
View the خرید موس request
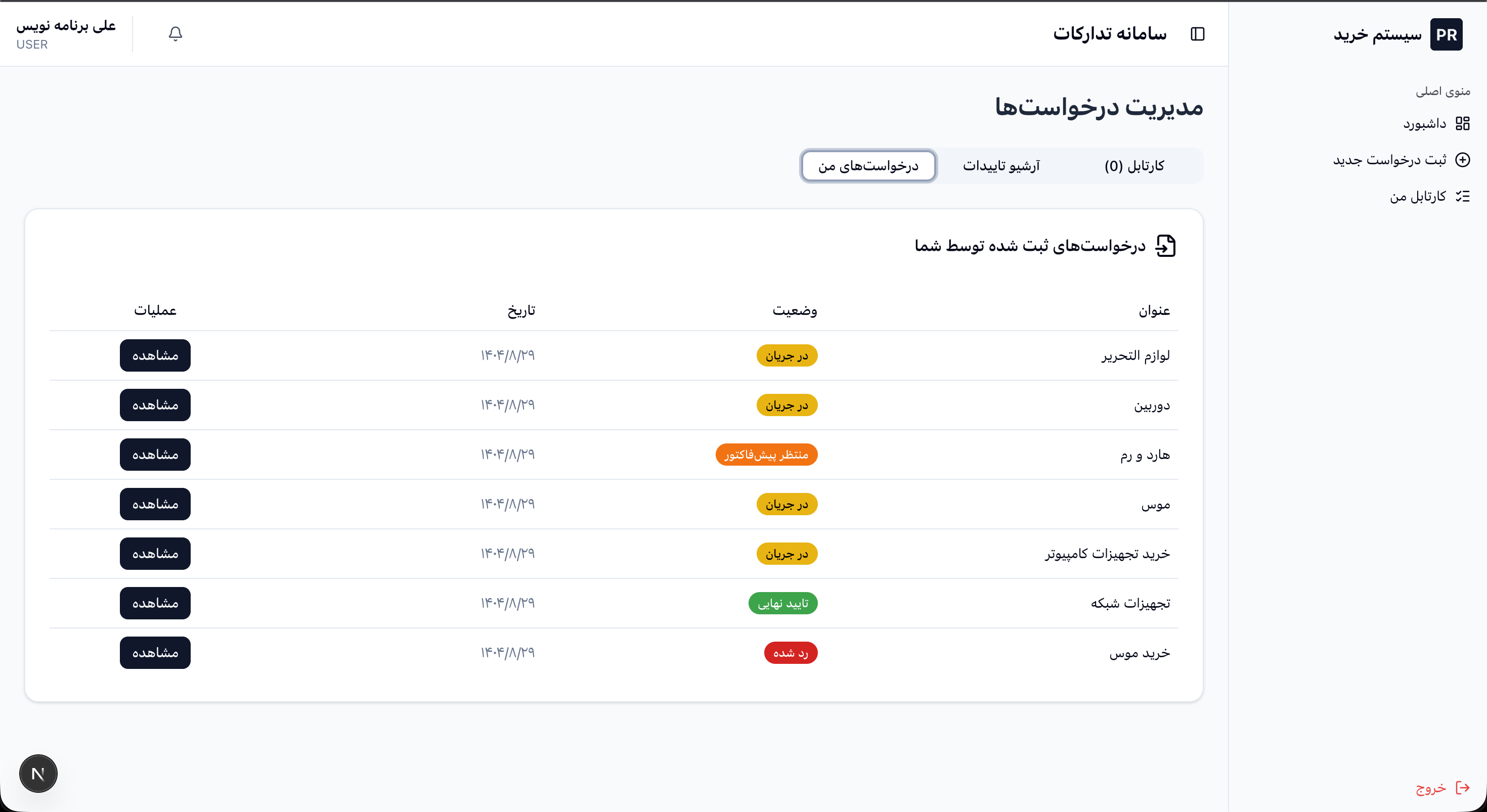click(155, 653)
